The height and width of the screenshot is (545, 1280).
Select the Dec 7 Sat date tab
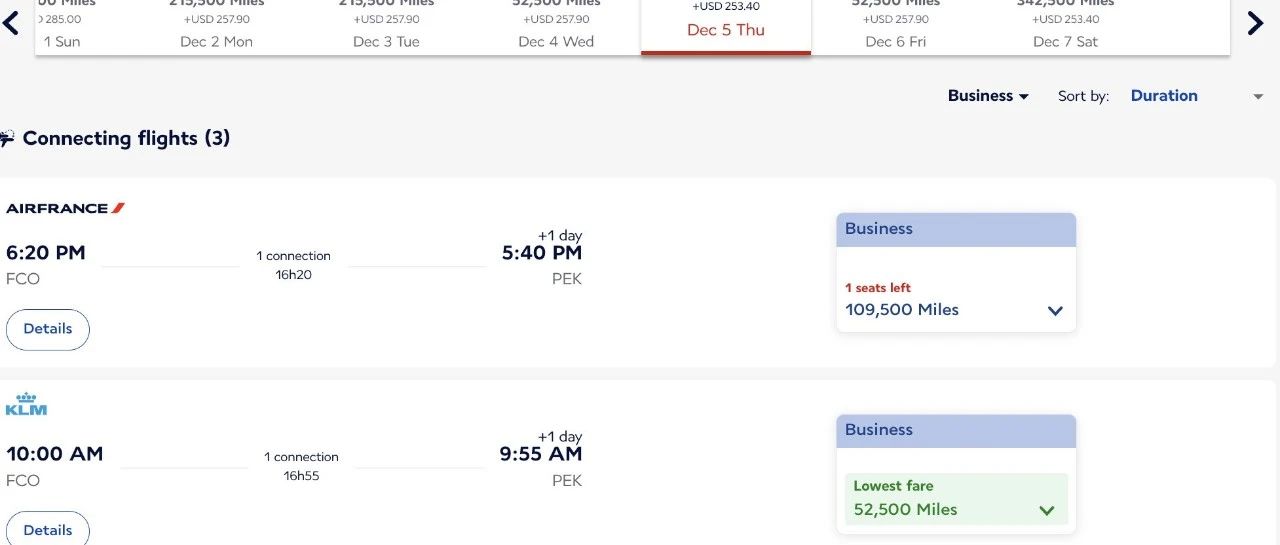pyautogui.click(x=1066, y=27)
